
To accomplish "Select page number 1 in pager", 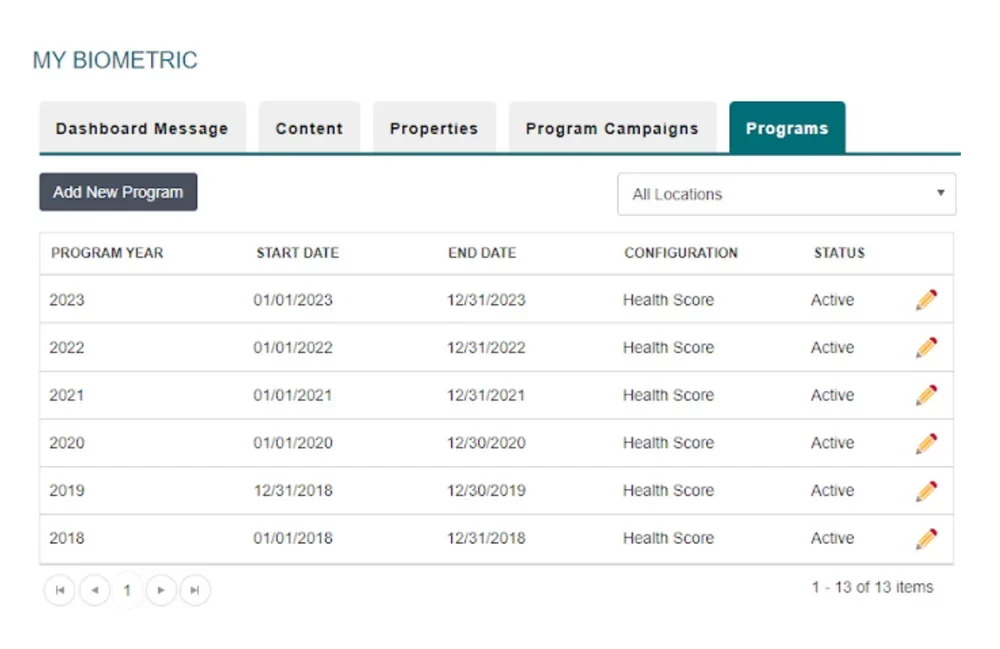I will 127,590.
